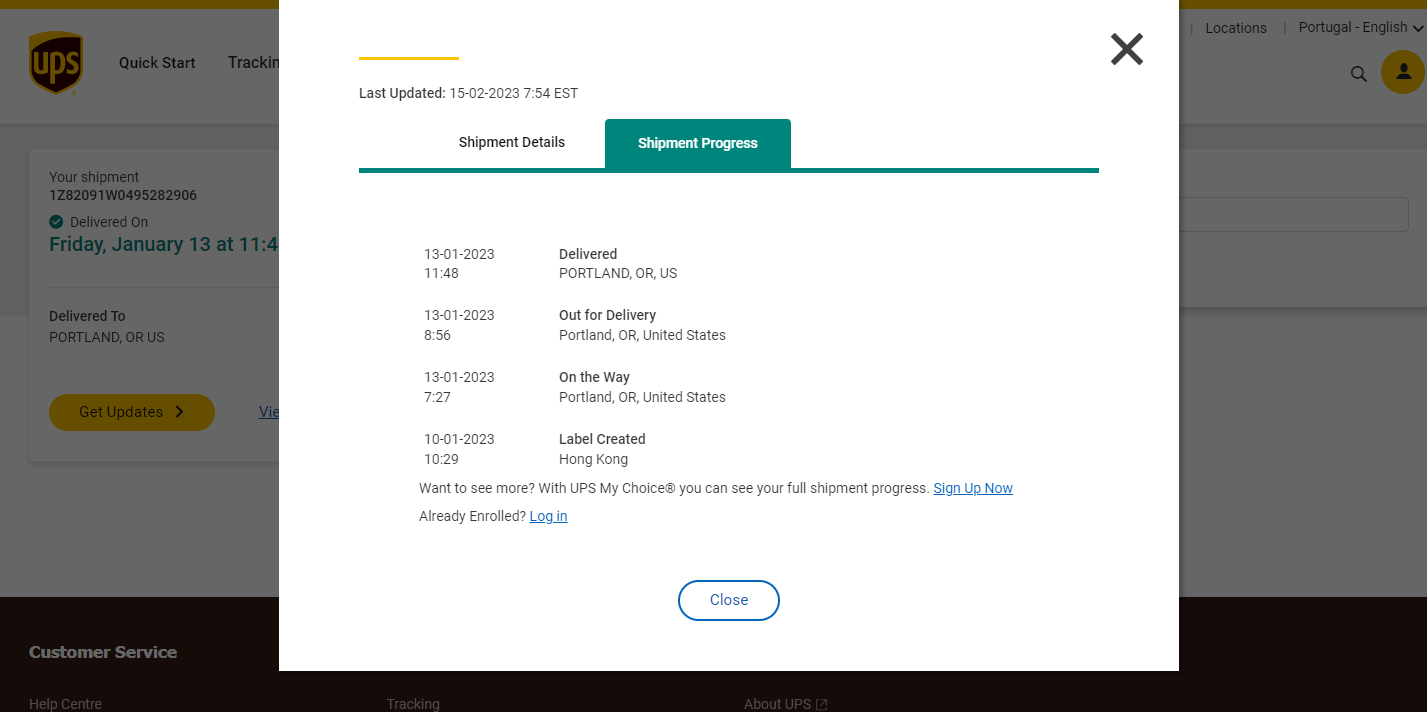1427x712 pixels.
Task: Open the user profile icon
Action: coord(1403,72)
